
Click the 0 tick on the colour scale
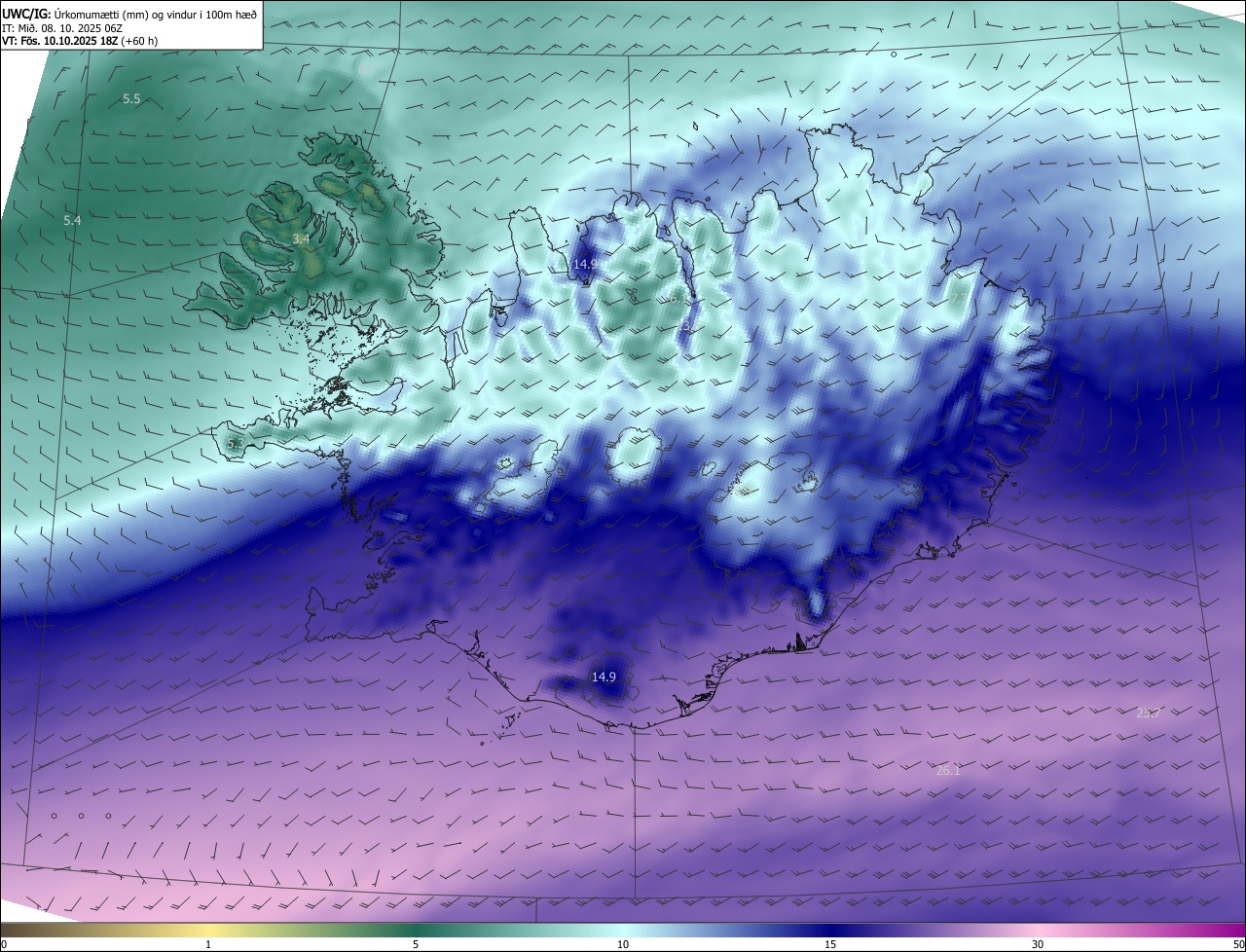[4, 944]
